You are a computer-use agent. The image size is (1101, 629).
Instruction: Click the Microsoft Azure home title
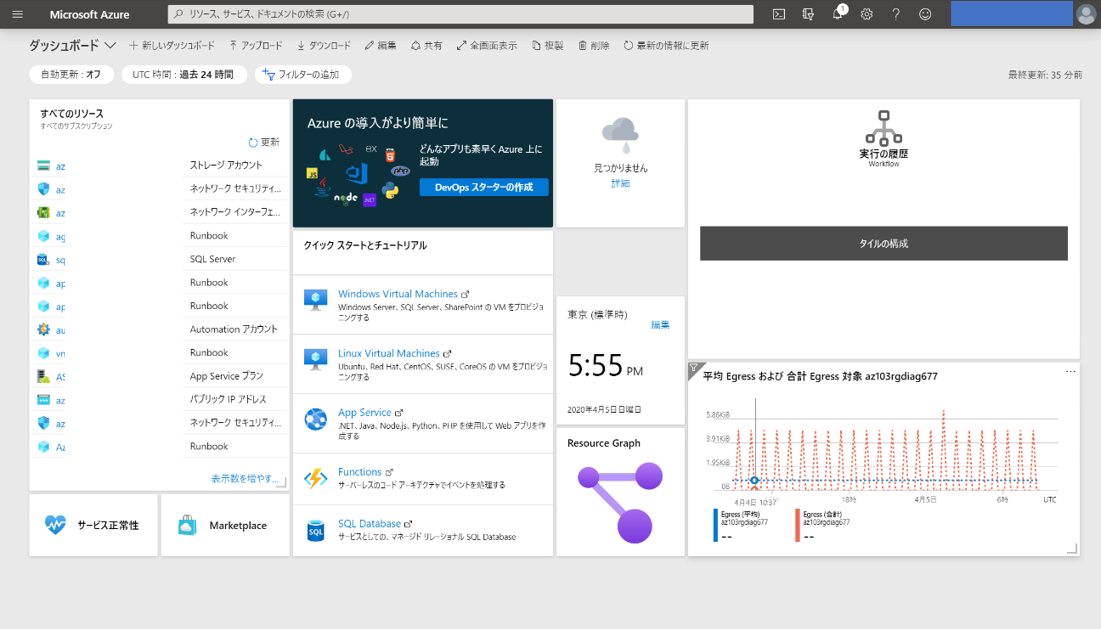click(x=89, y=14)
